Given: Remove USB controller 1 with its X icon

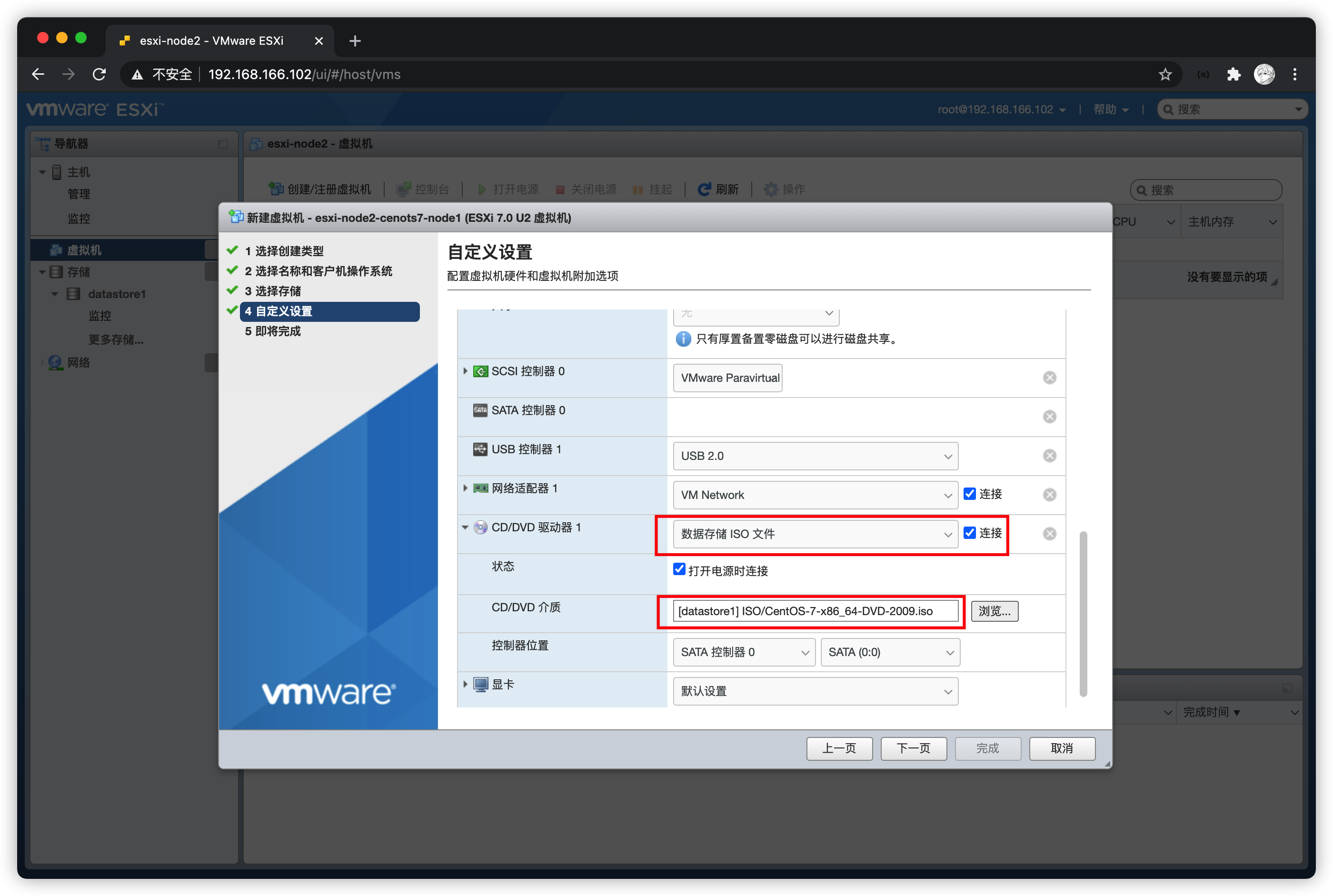Looking at the screenshot, I should click(1049, 456).
